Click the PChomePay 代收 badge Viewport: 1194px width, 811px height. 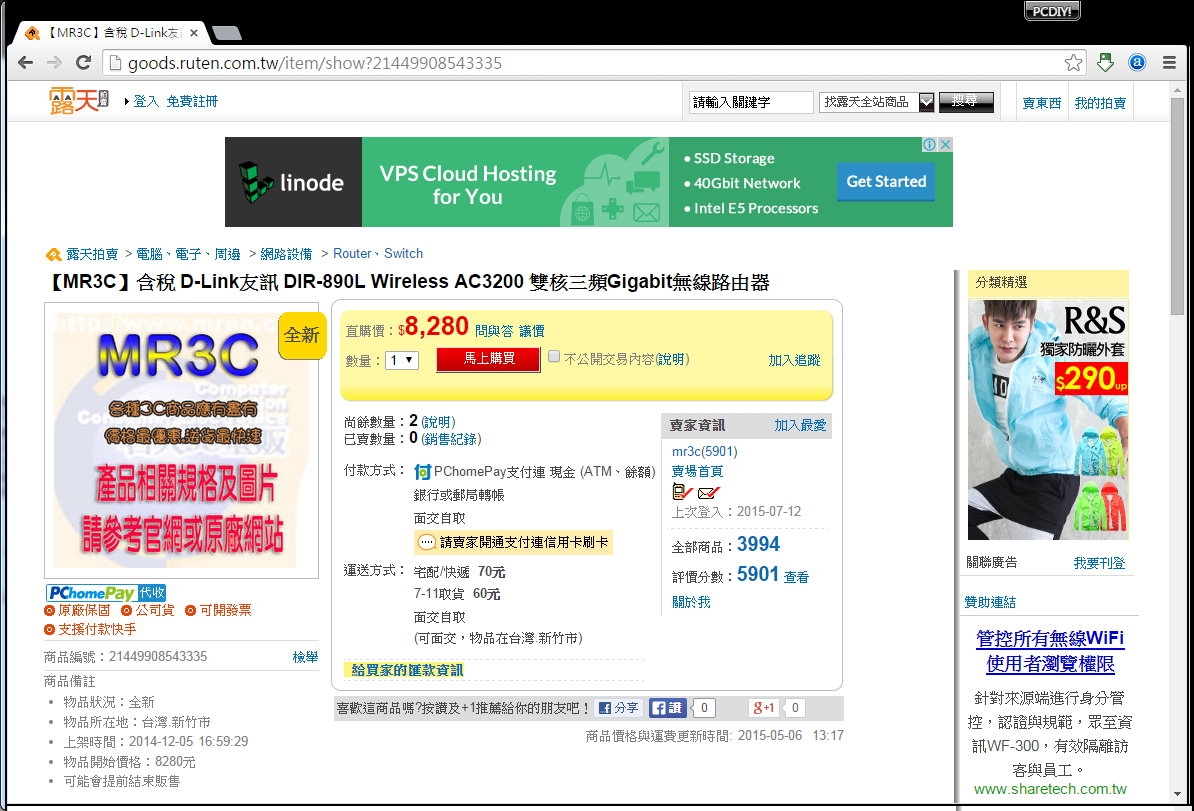point(106,593)
